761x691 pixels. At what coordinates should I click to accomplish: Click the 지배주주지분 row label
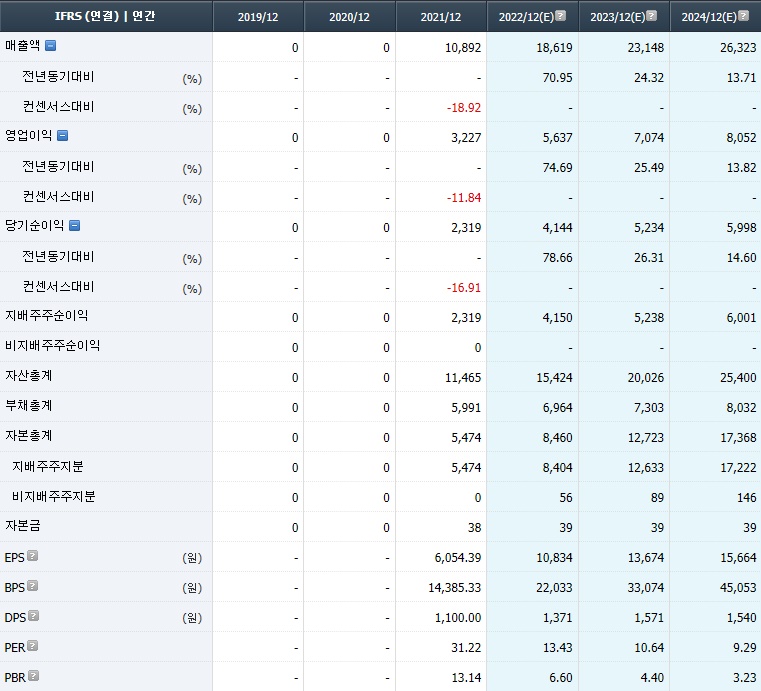click(x=48, y=467)
